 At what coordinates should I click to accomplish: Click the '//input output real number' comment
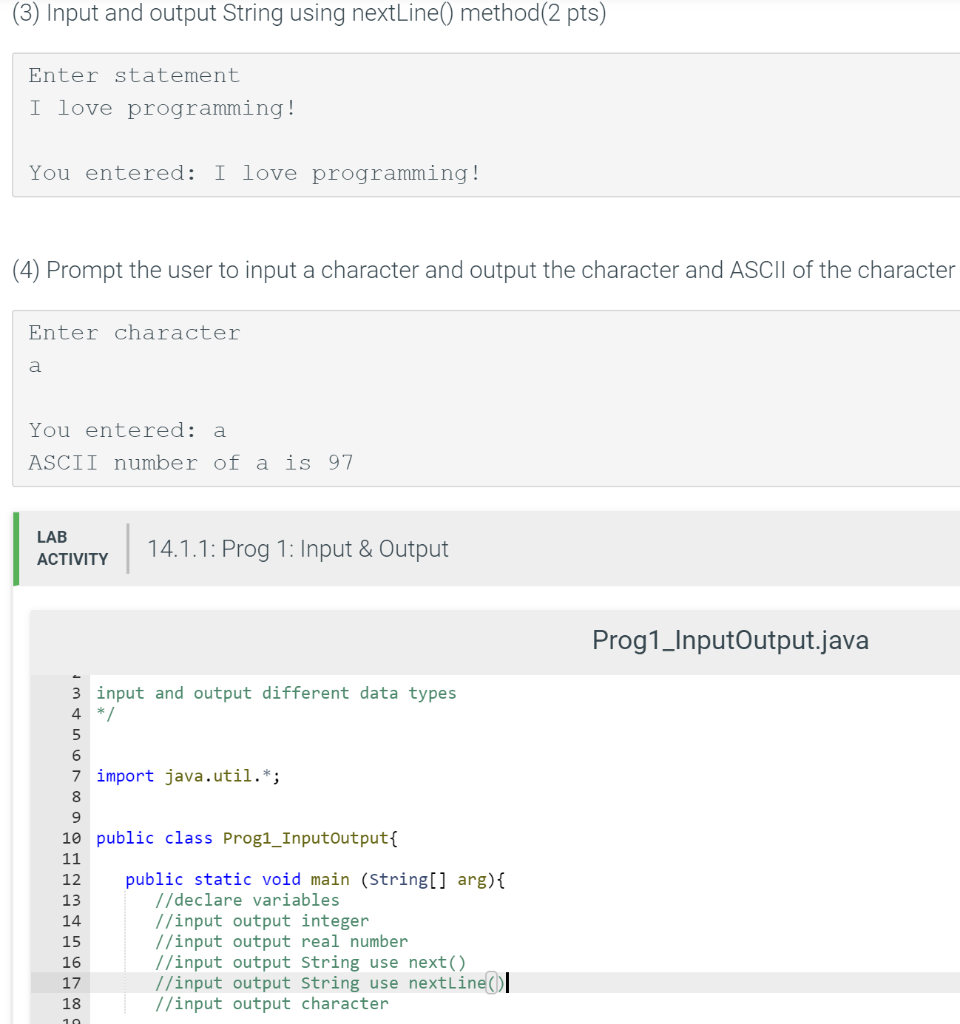(281, 942)
